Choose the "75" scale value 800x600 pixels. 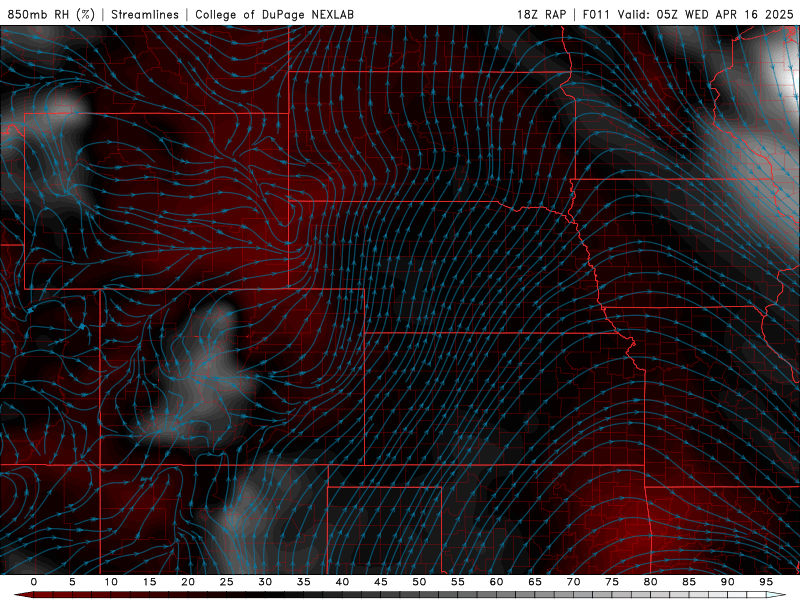[x=612, y=582]
